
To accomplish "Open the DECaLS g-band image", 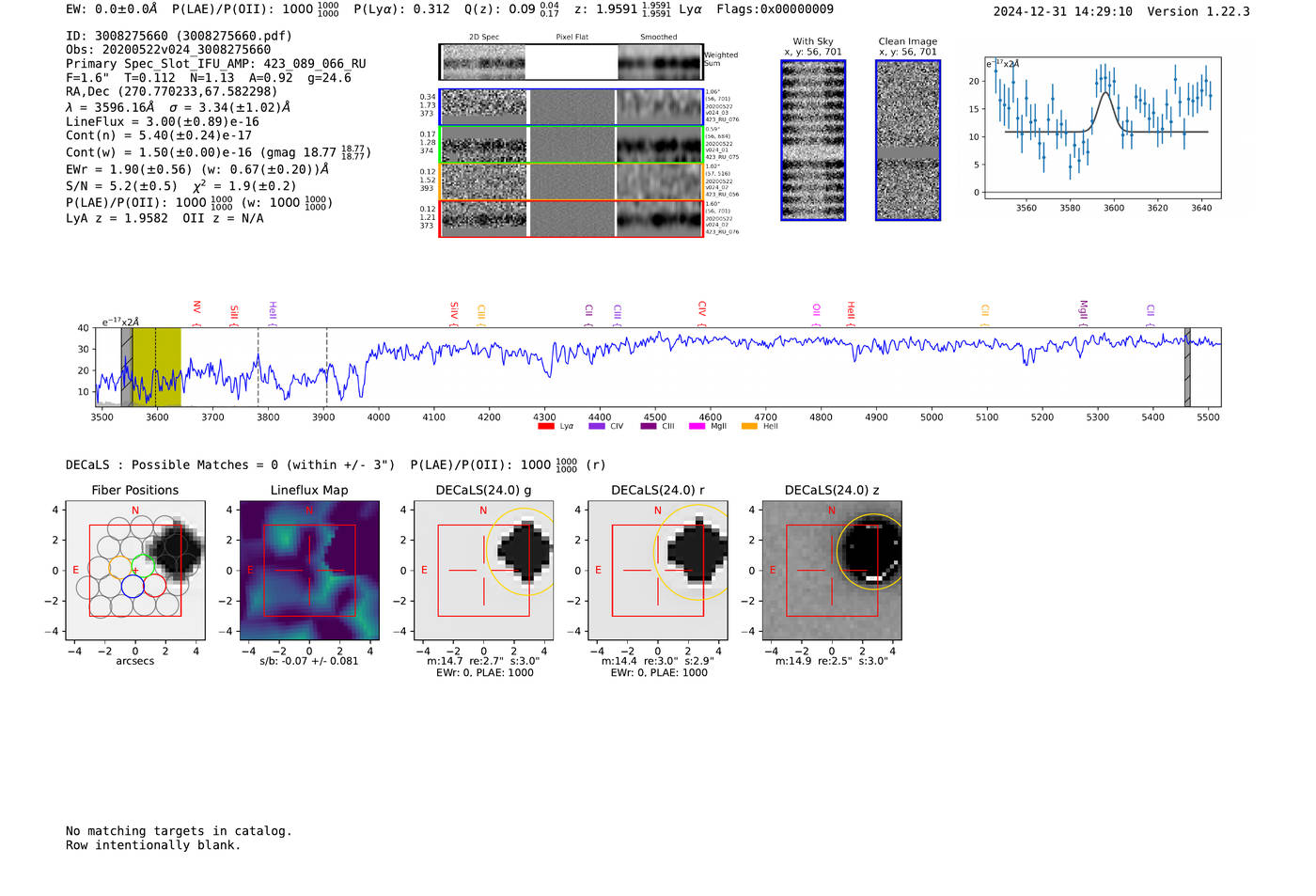I will click(x=484, y=570).
